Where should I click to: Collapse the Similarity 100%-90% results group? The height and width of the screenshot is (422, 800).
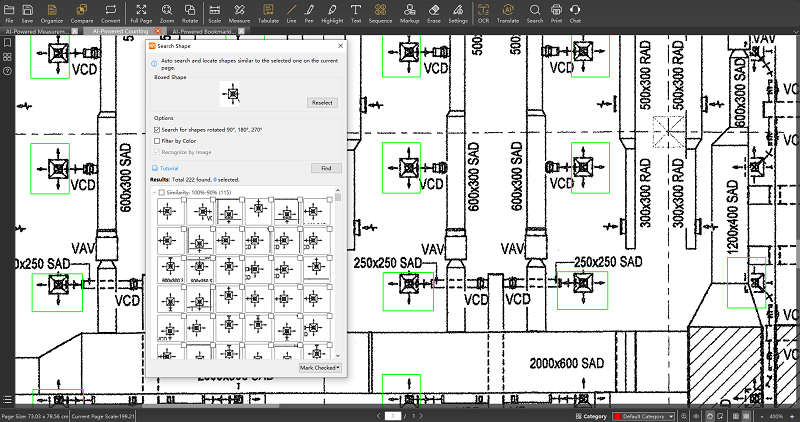(153, 192)
